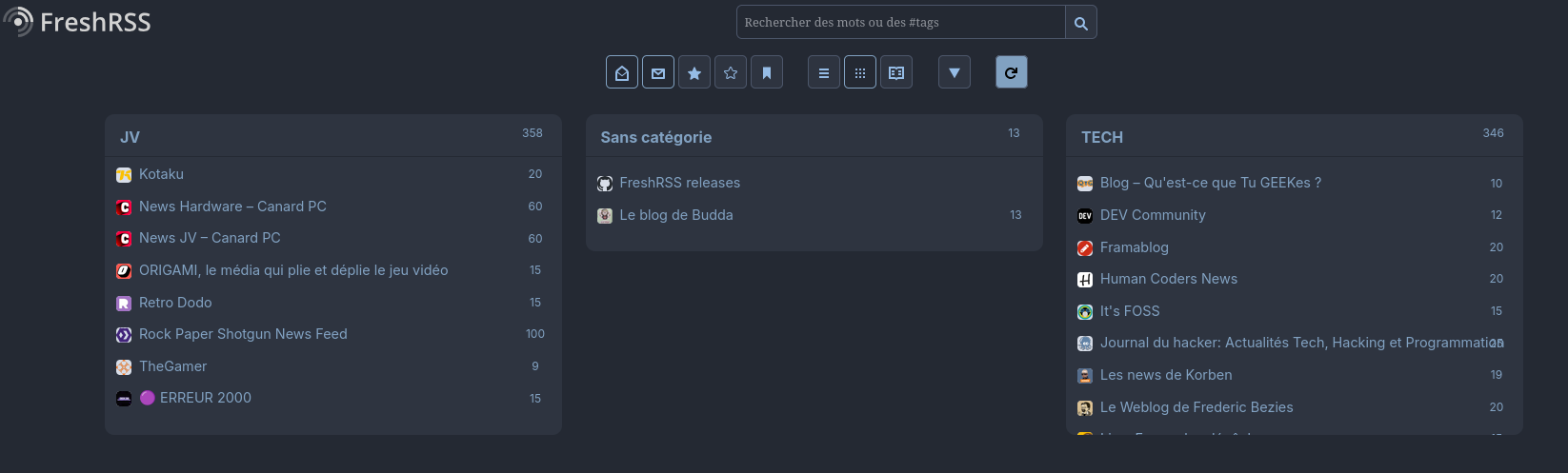The image size is (1568, 473).
Task: Select the global grid view icon
Action: (x=860, y=72)
